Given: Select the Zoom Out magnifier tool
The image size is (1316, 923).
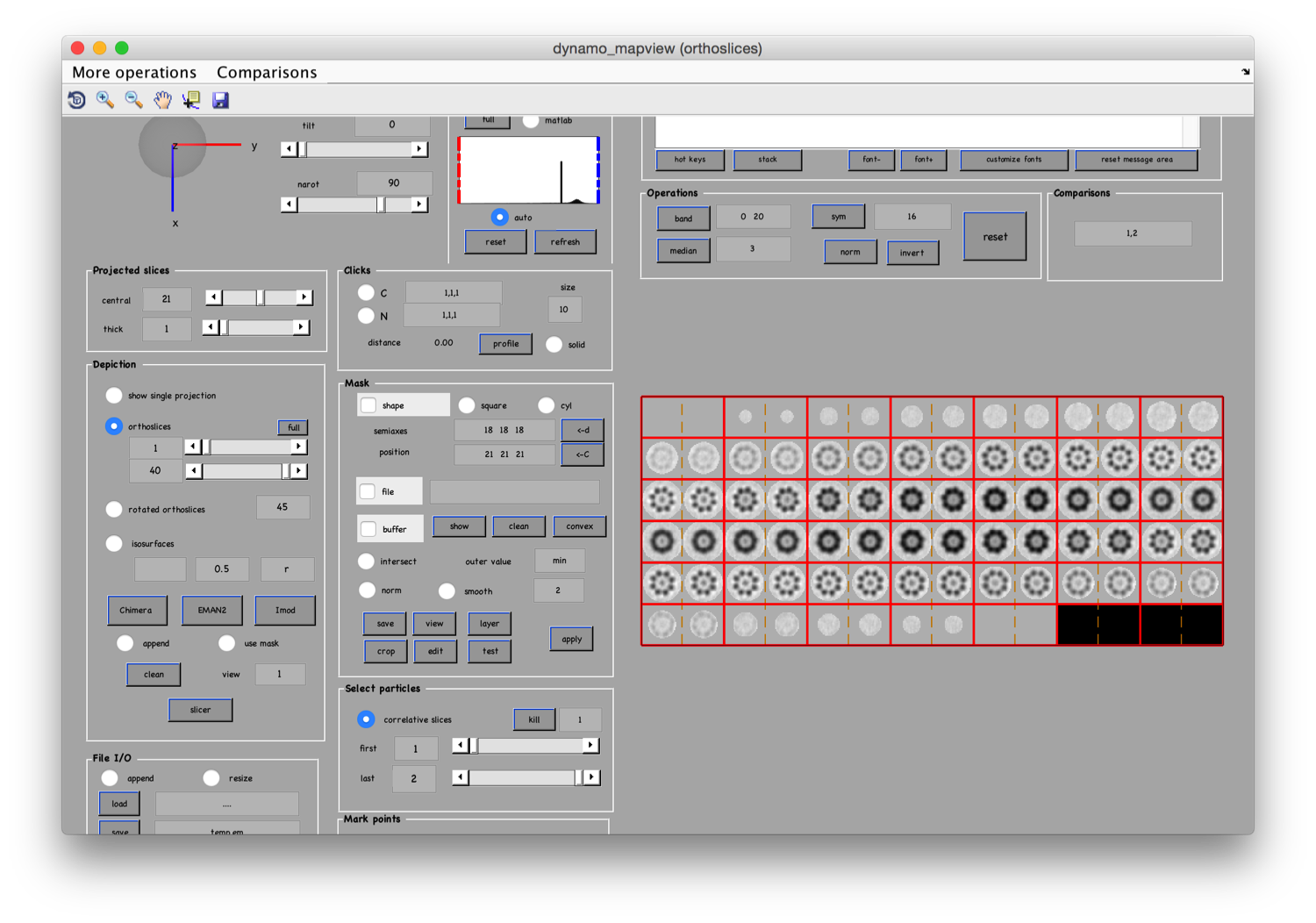Looking at the screenshot, I should [x=134, y=100].
